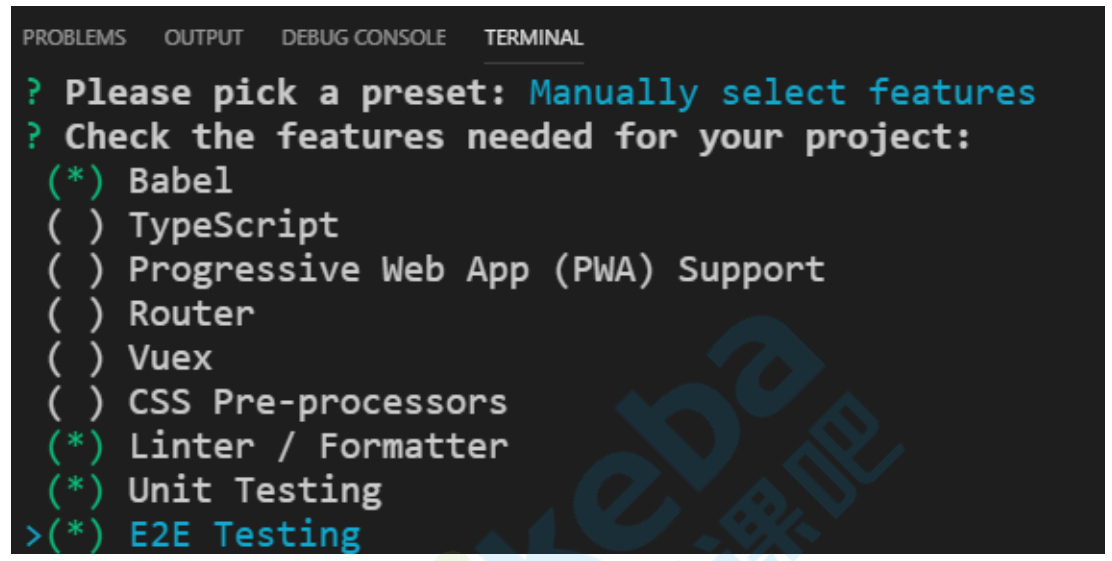Toggle the Unit Testing asterisk marker
1112x561 pixels.
[x=75, y=491]
